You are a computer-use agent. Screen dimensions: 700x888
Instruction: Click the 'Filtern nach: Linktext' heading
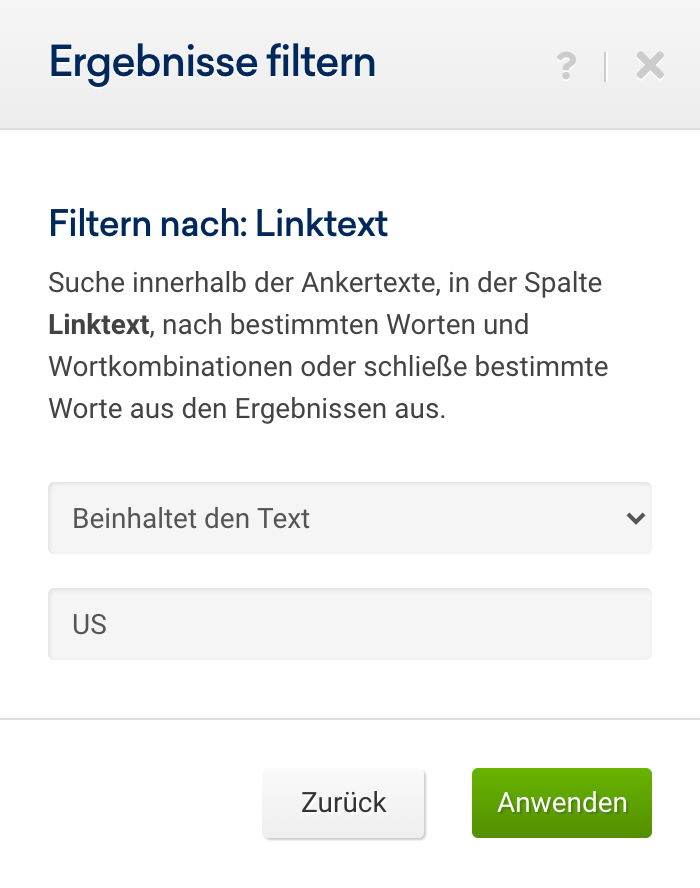pos(218,223)
